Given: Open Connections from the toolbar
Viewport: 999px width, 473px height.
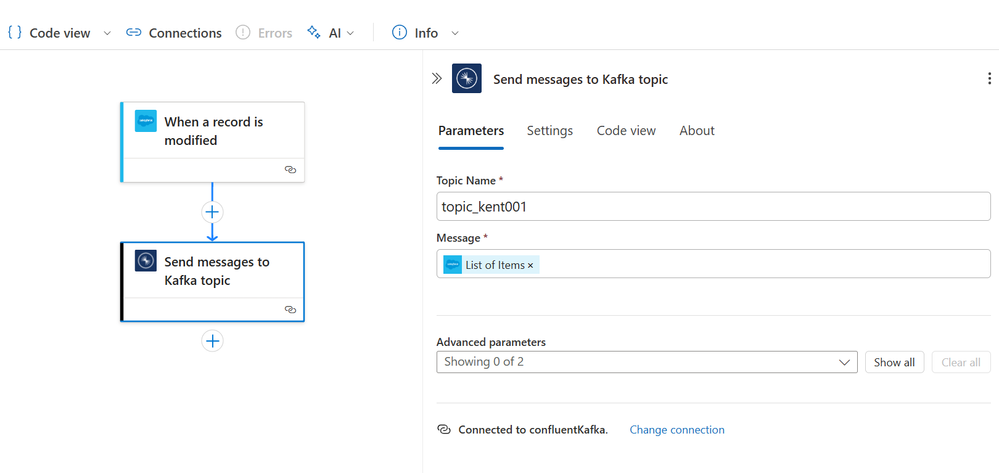Looking at the screenshot, I should 174,33.
